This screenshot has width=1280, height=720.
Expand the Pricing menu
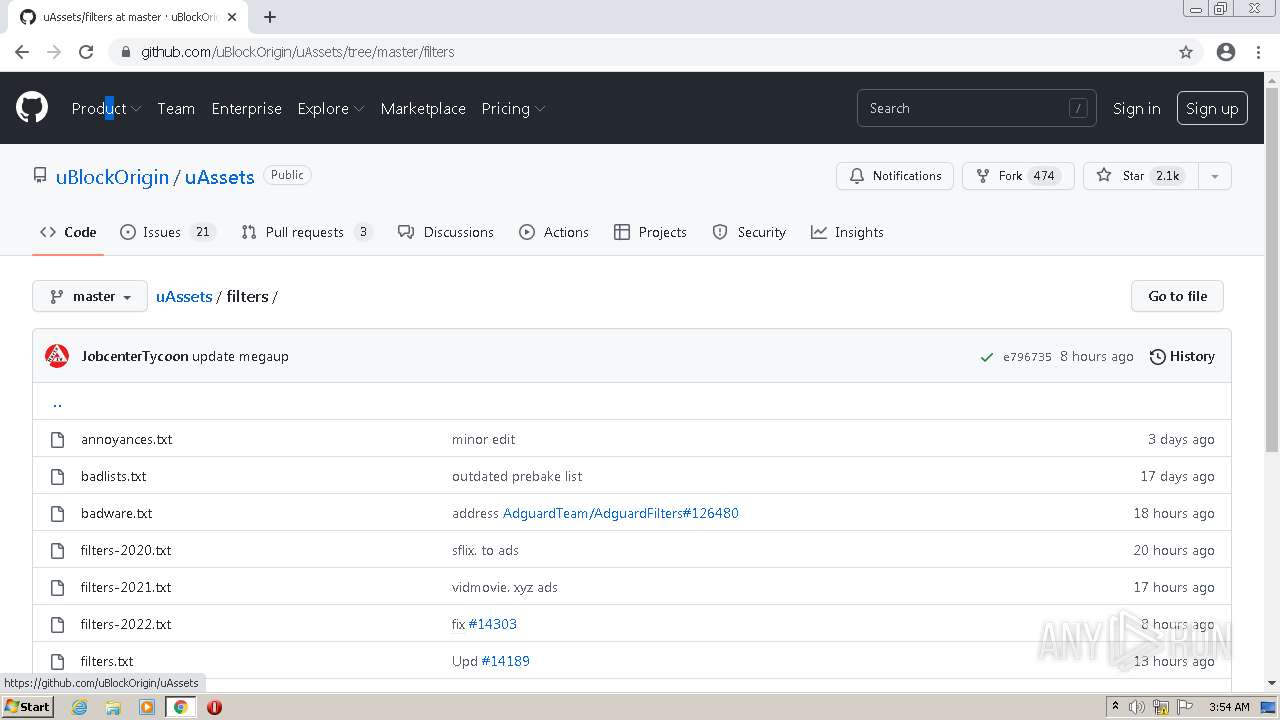513,108
